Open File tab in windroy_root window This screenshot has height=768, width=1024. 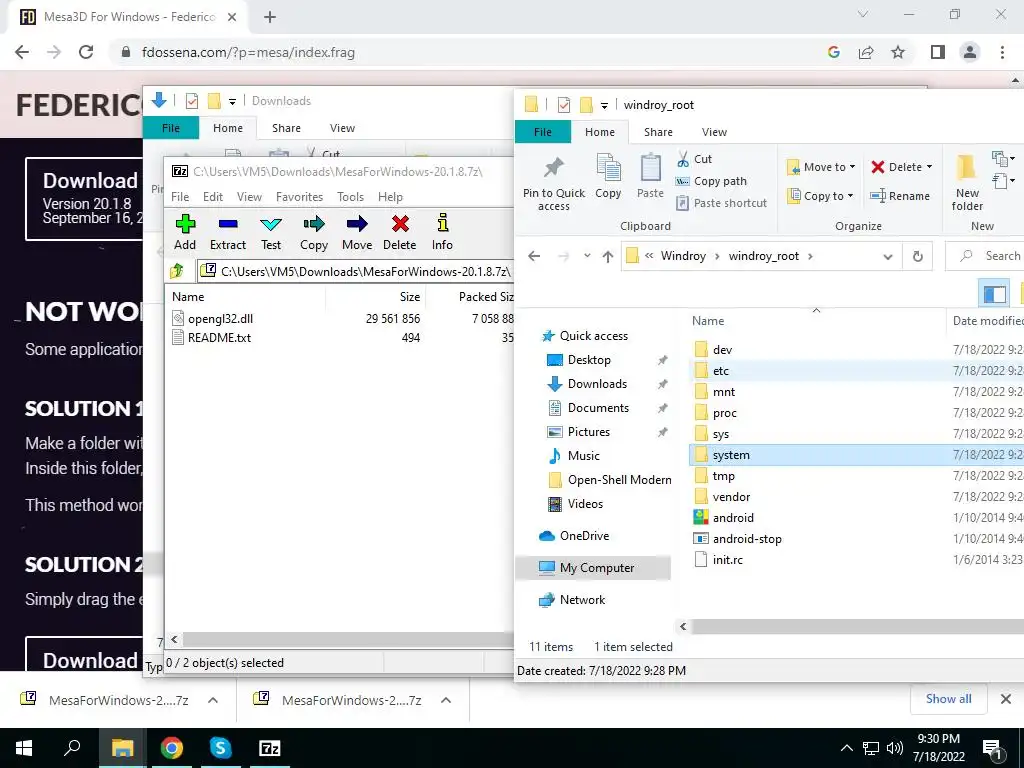click(543, 132)
